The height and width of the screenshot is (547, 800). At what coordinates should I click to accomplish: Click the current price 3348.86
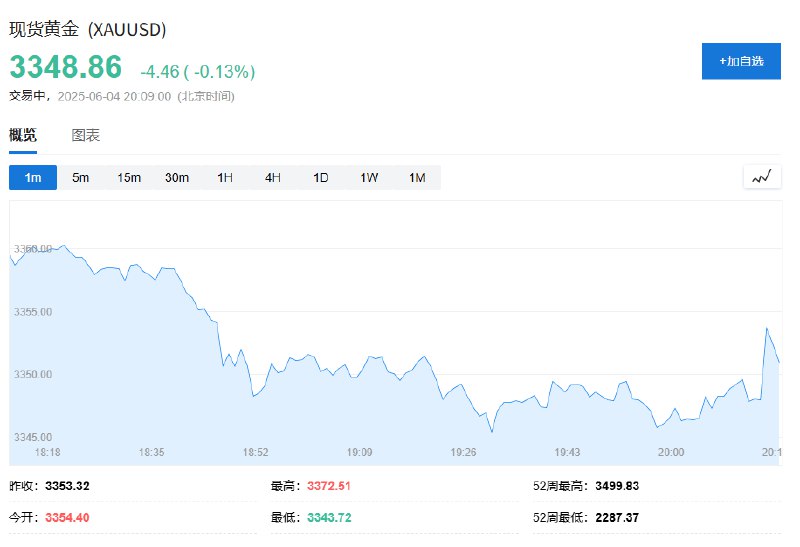point(66,67)
